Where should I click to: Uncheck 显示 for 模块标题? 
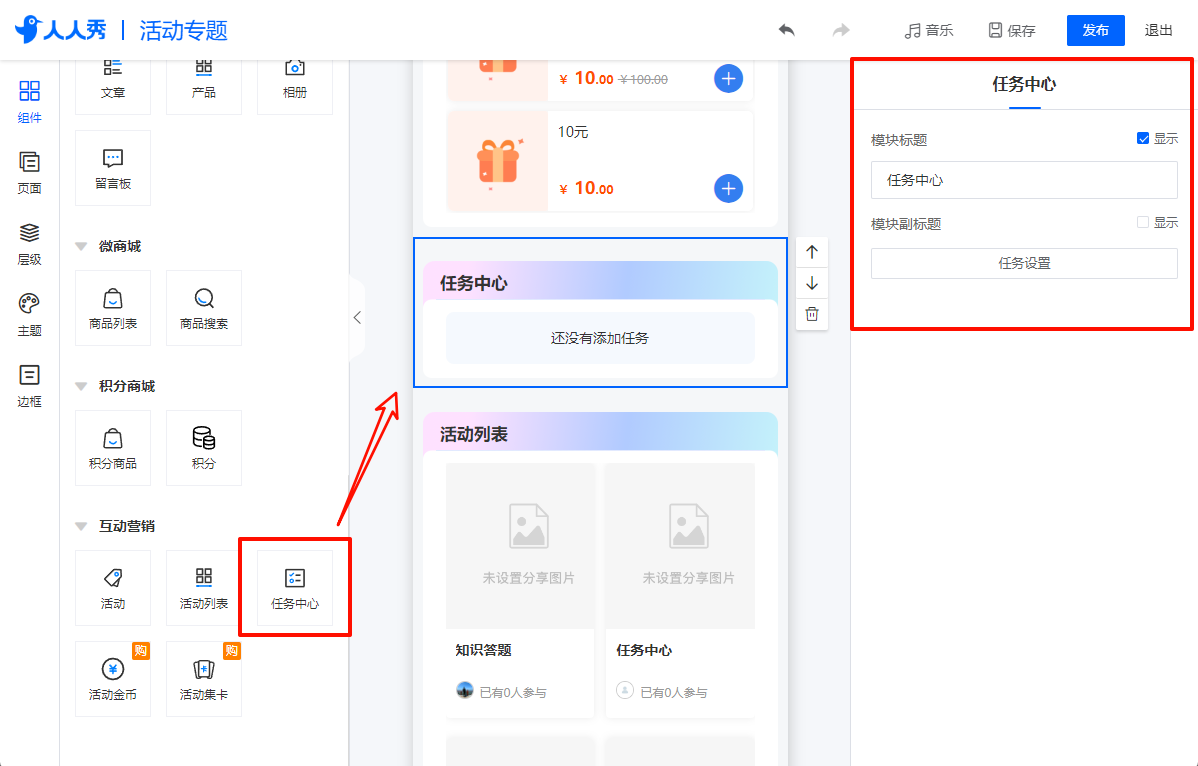[1143, 138]
